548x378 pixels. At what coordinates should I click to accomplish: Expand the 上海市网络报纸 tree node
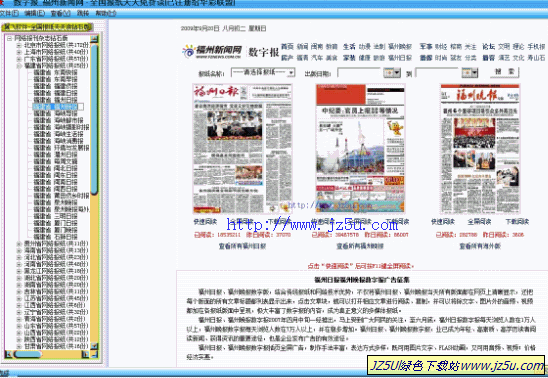click(x=19, y=52)
